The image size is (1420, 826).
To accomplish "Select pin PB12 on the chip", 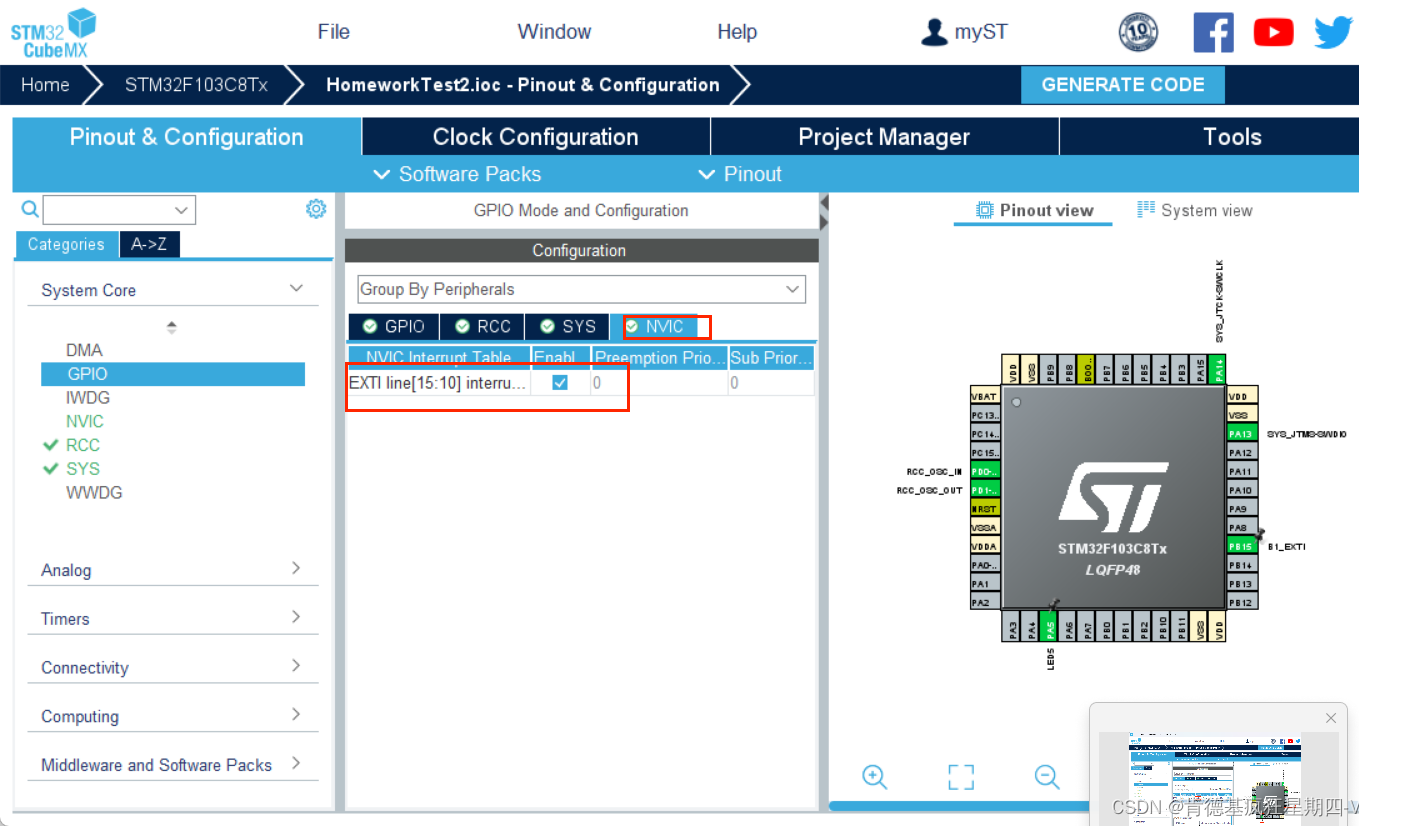I will (x=1242, y=602).
